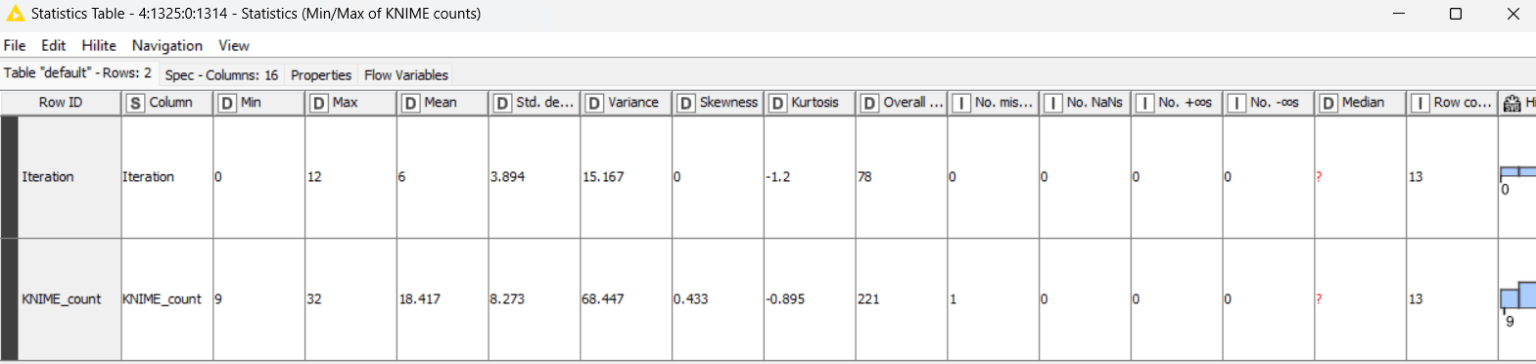Click the Skewness column header
This screenshot has width=1536, height=364.
(717, 102)
